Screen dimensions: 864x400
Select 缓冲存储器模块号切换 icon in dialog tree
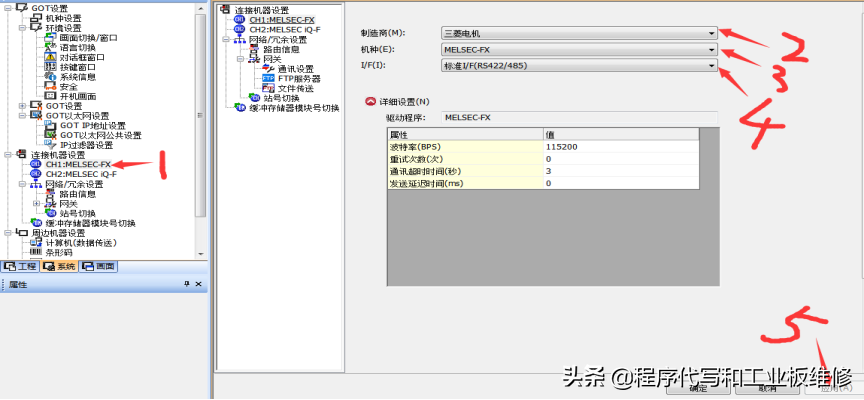(x=240, y=108)
